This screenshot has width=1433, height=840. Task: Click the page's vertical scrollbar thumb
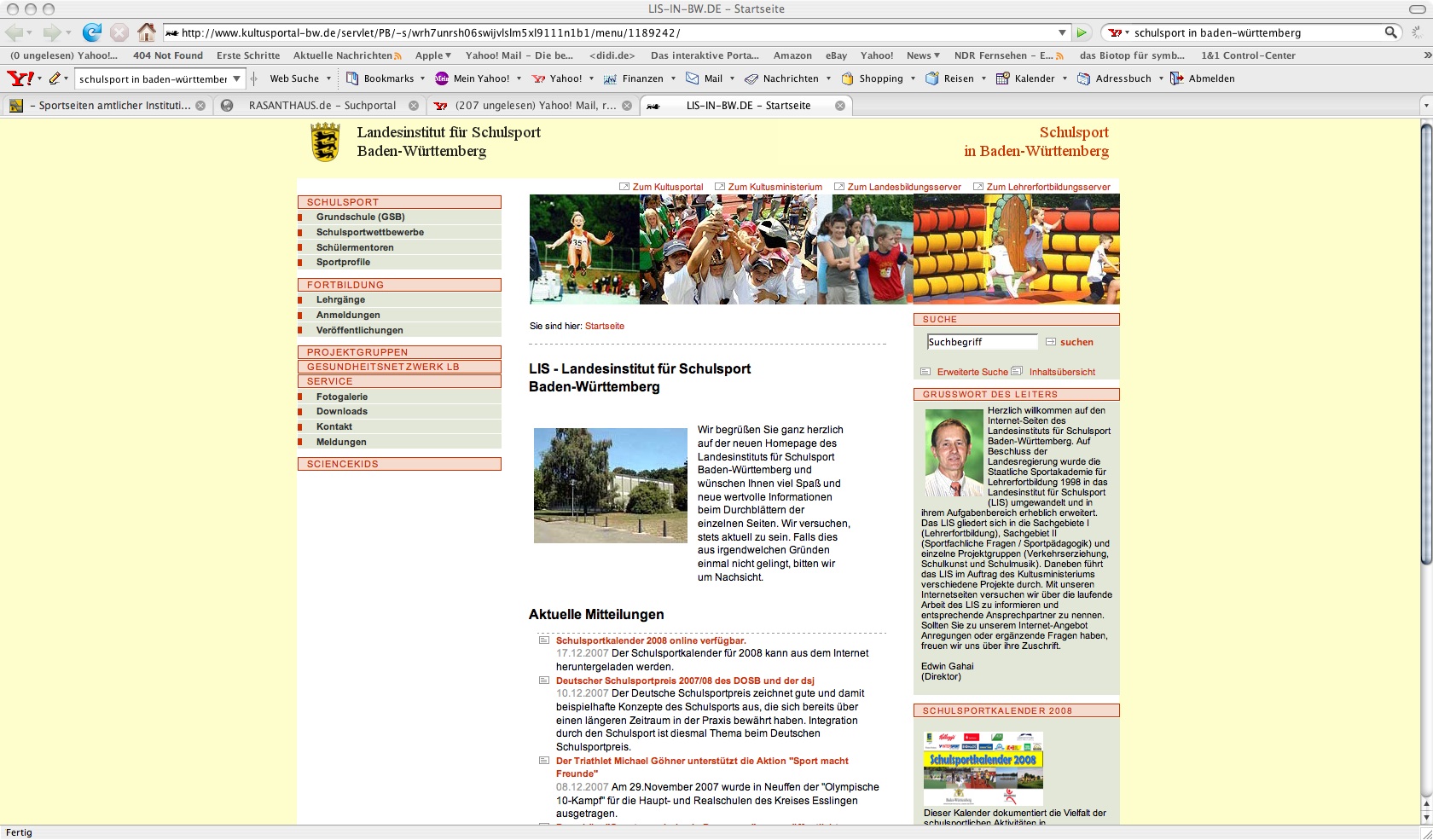coord(1425,341)
